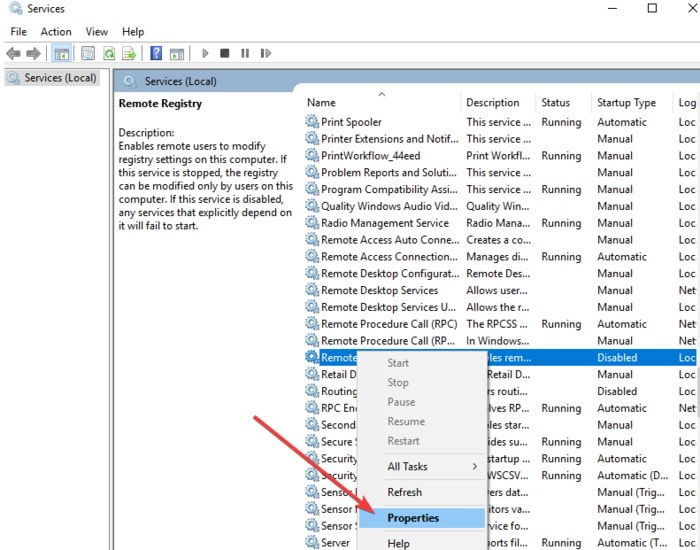Open the Help menu in menu bar
The height and width of the screenshot is (550, 700).
tap(133, 32)
